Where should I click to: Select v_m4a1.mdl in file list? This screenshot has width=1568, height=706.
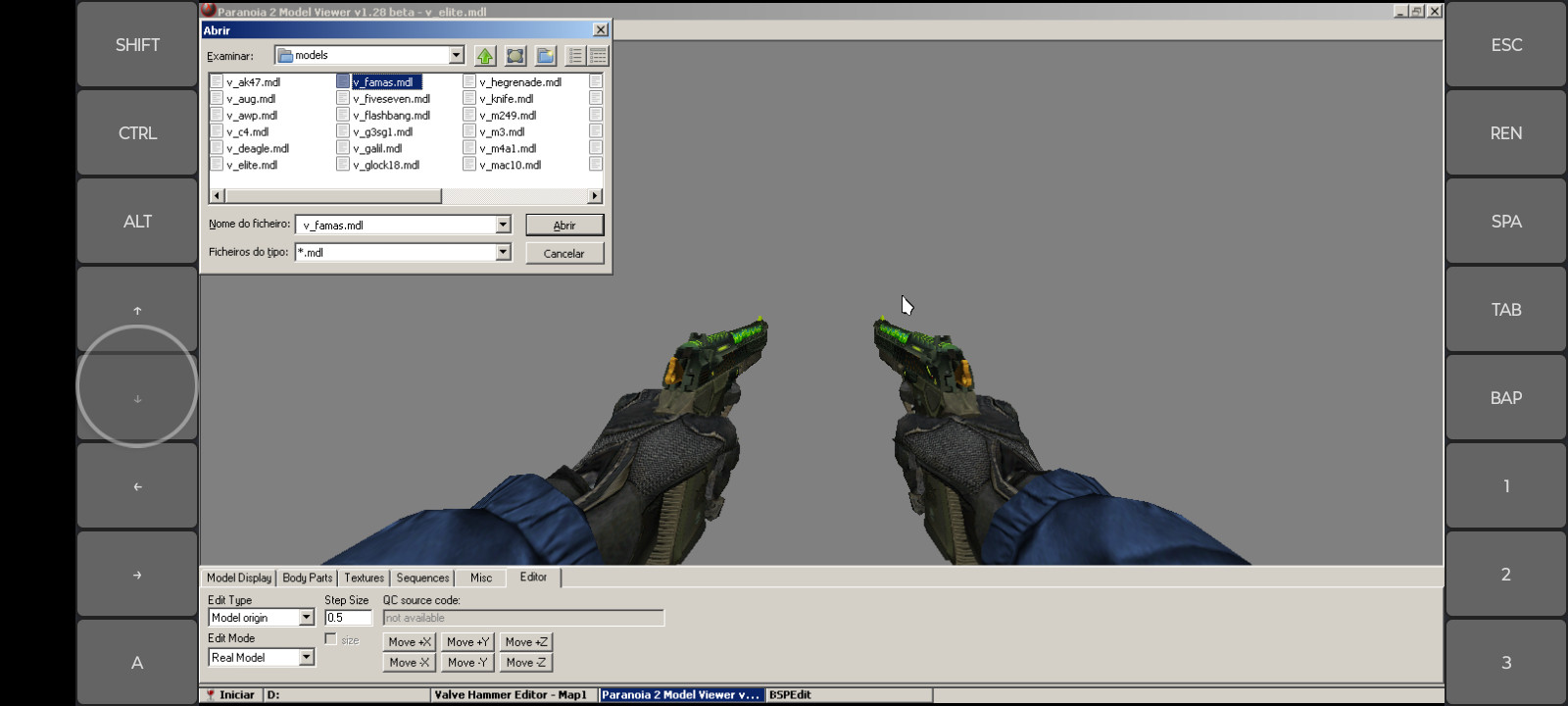coord(508,148)
